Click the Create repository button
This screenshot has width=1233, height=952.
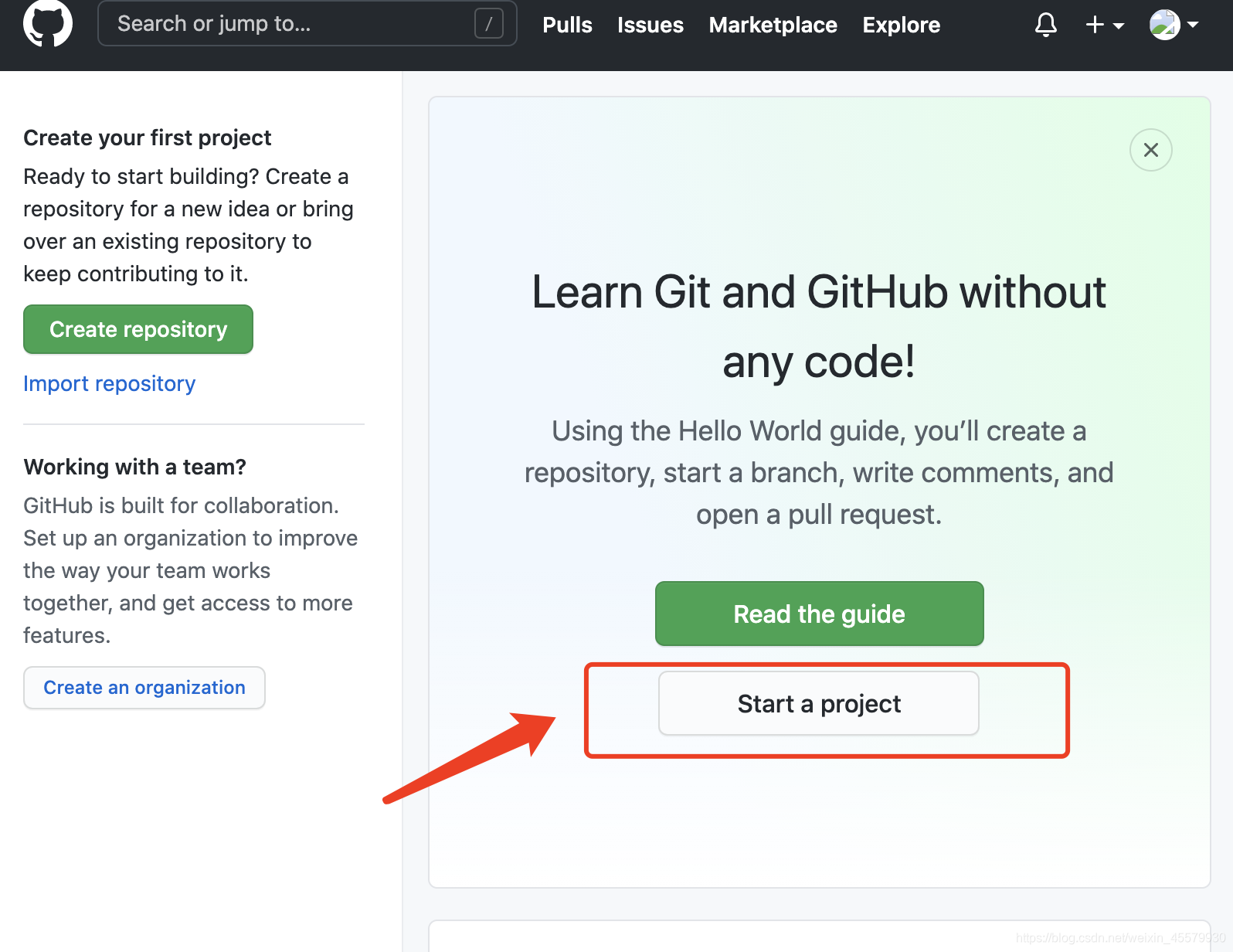[x=138, y=329]
